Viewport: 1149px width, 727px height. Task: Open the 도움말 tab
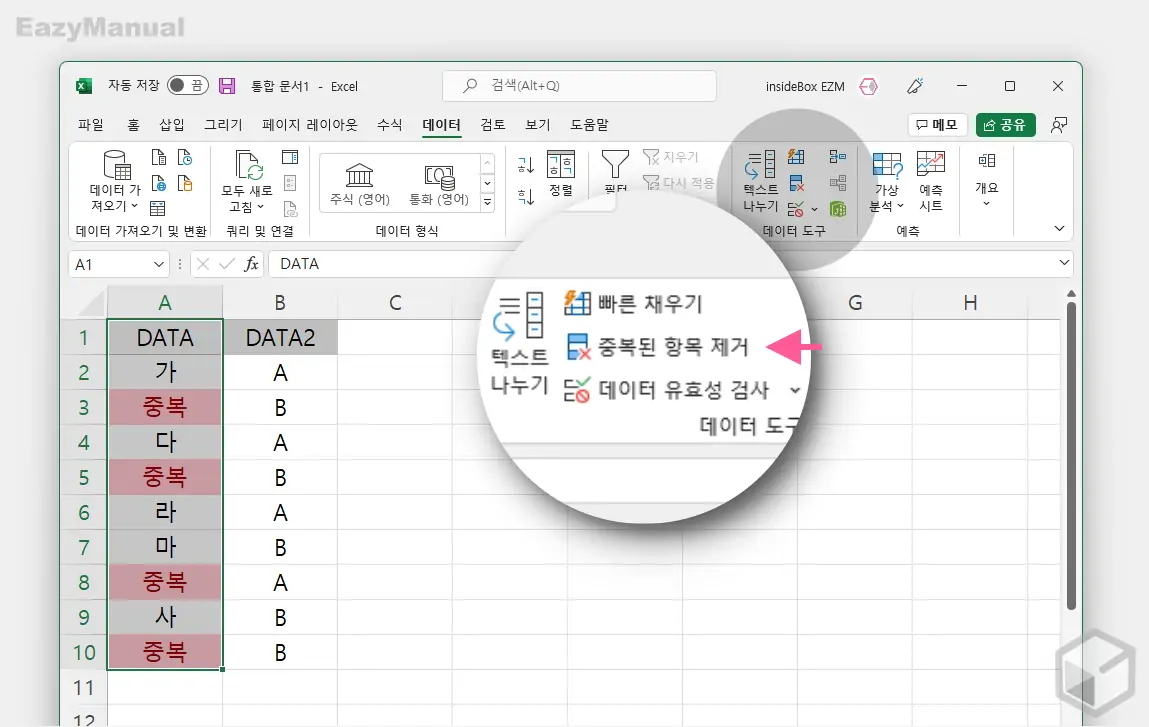(x=590, y=125)
